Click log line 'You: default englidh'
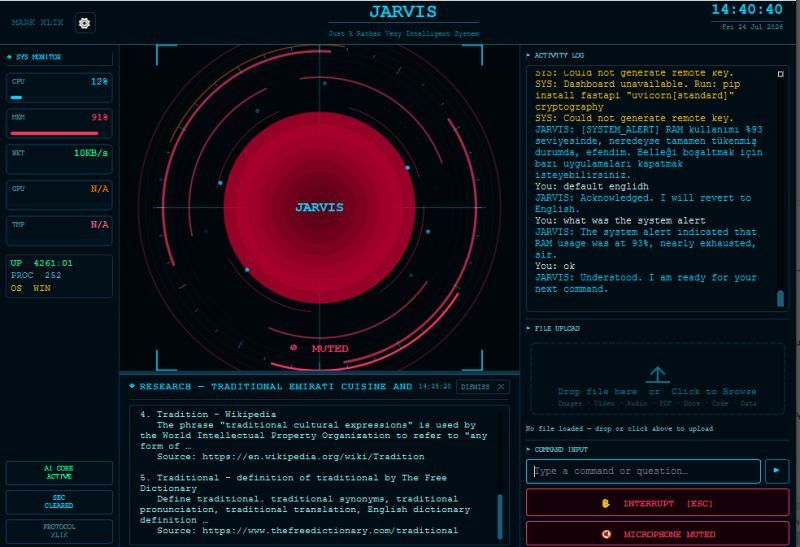The image size is (800, 547). point(592,187)
